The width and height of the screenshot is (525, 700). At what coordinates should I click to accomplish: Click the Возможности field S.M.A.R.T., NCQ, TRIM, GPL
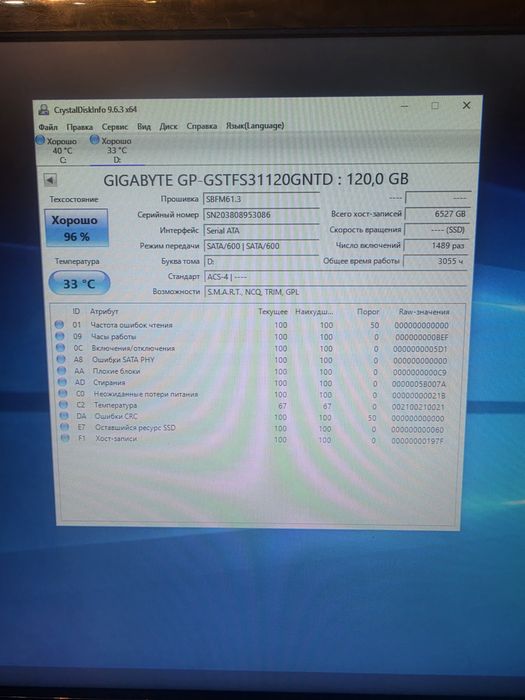[335, 292]
